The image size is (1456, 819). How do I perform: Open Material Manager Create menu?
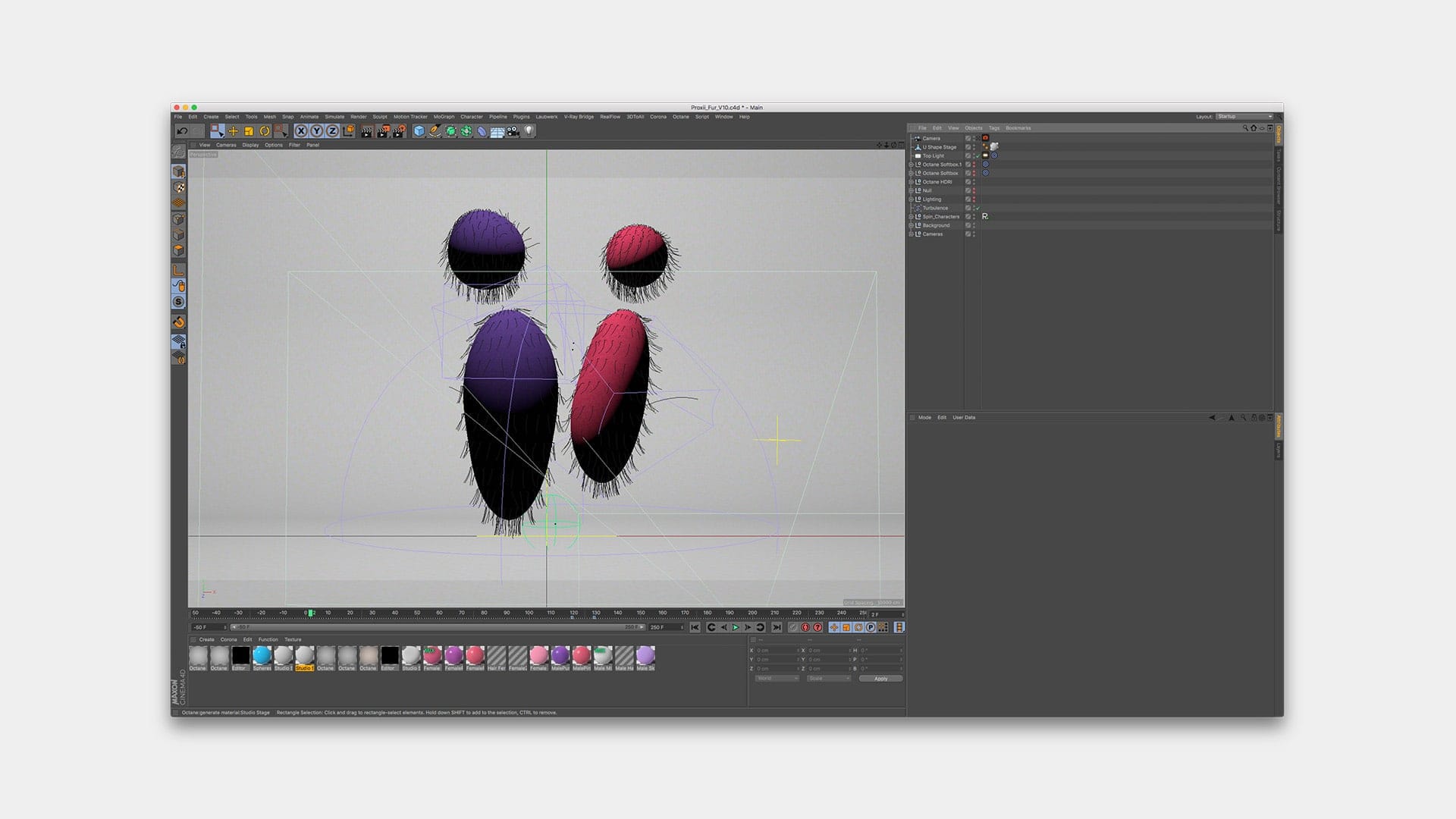(x=206, y=639)
